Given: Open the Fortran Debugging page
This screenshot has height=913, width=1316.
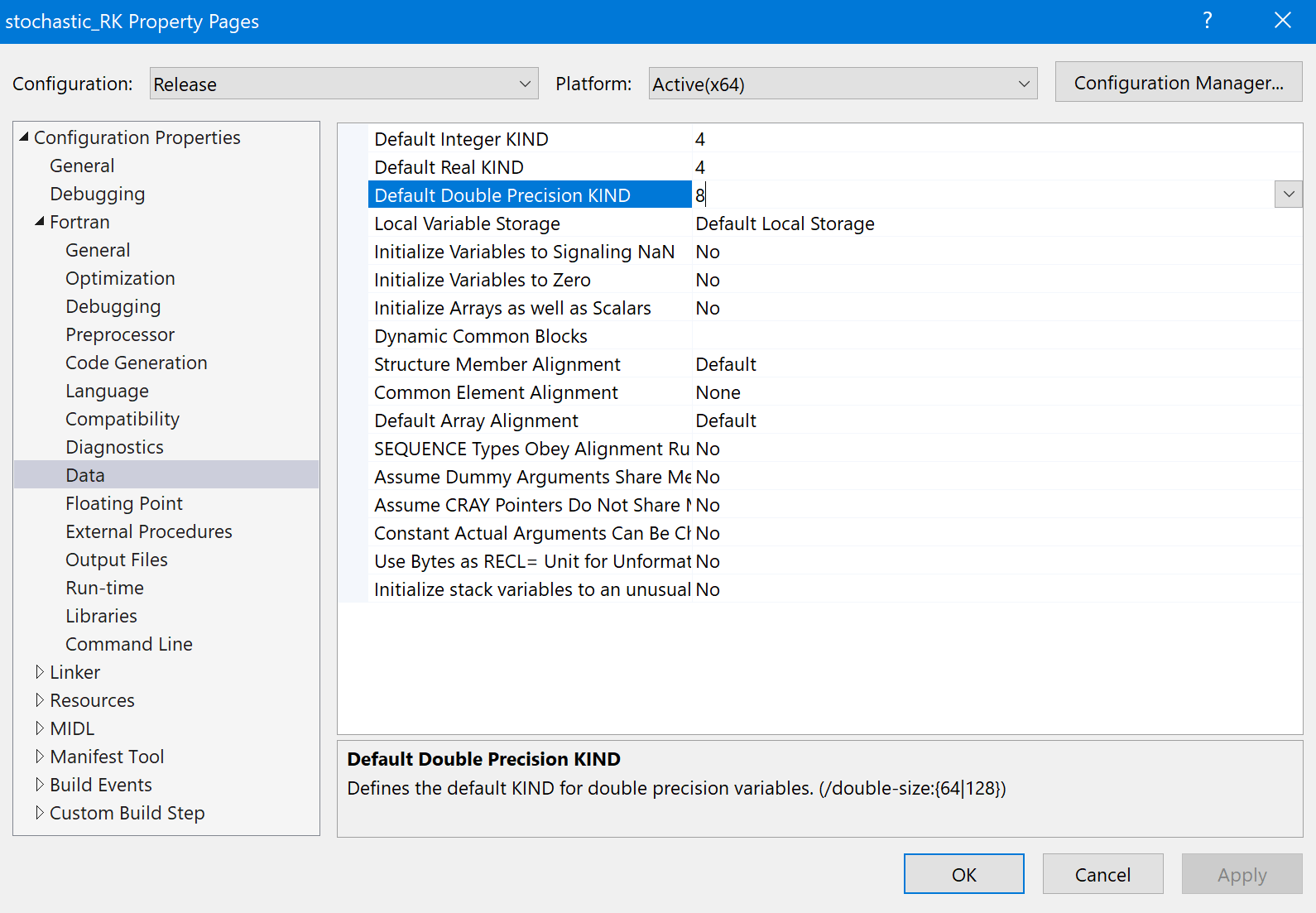Looking at the screenshot, I should coord(113,306).
